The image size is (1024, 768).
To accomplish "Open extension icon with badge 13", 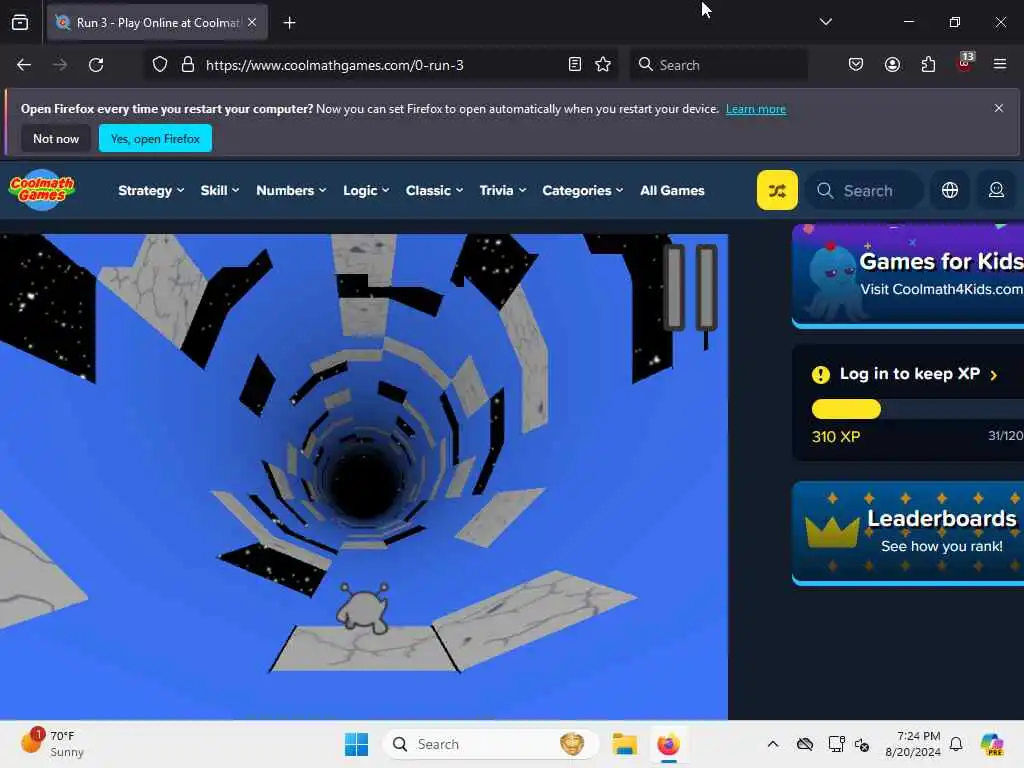I will [x=965, y=63].
